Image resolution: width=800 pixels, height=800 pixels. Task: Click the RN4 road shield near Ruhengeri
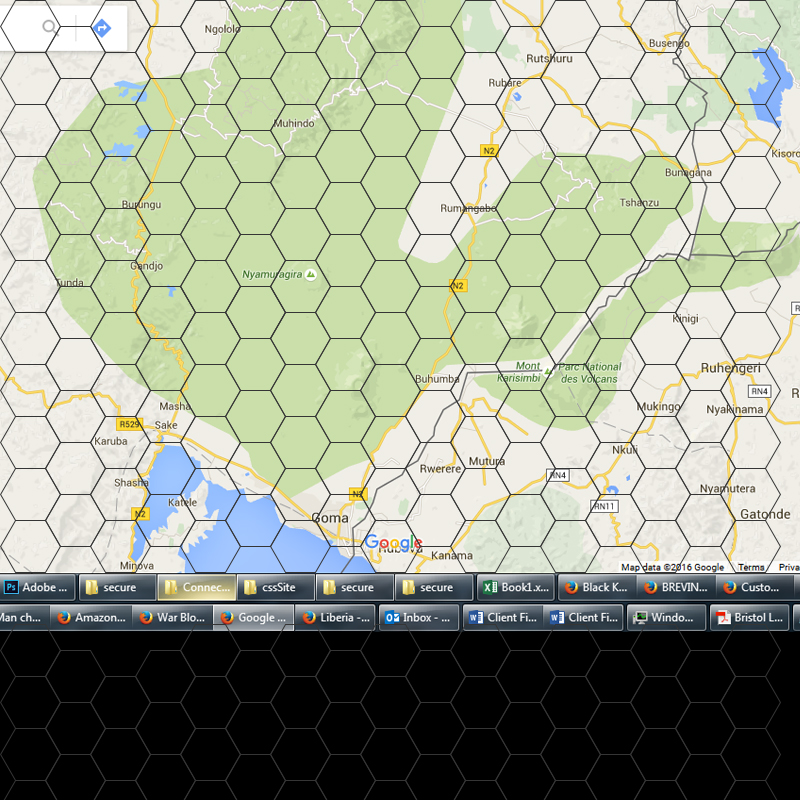click(759, 391)
